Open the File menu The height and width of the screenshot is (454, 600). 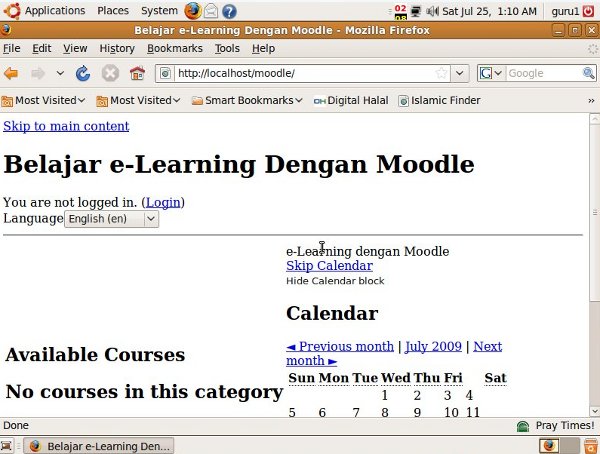11,49
